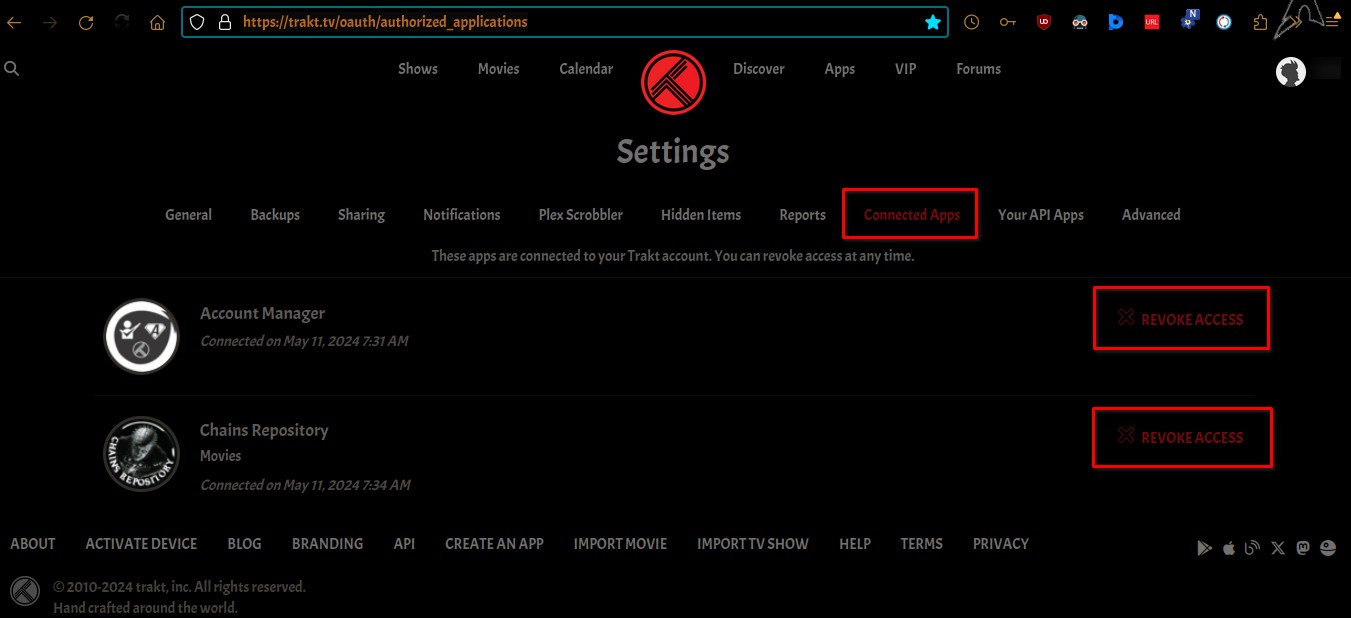
Task: Open the browser home page
Action: (x=158, y=22)
